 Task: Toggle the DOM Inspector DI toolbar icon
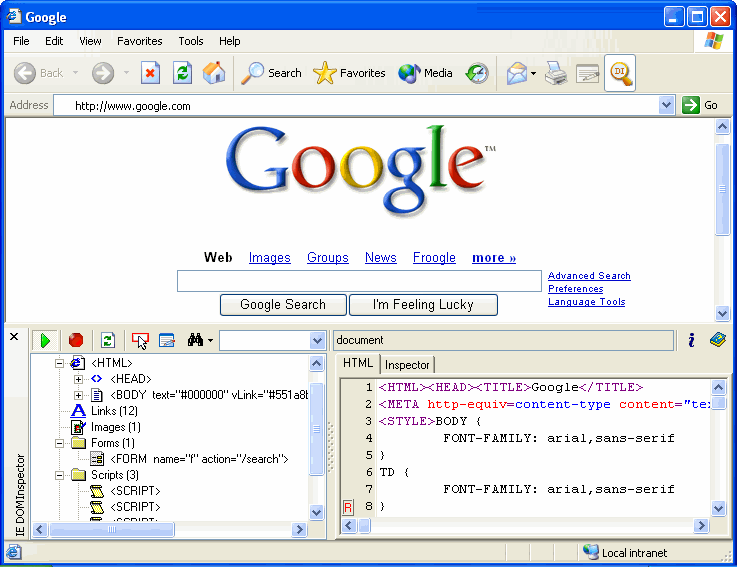(620, 73)
